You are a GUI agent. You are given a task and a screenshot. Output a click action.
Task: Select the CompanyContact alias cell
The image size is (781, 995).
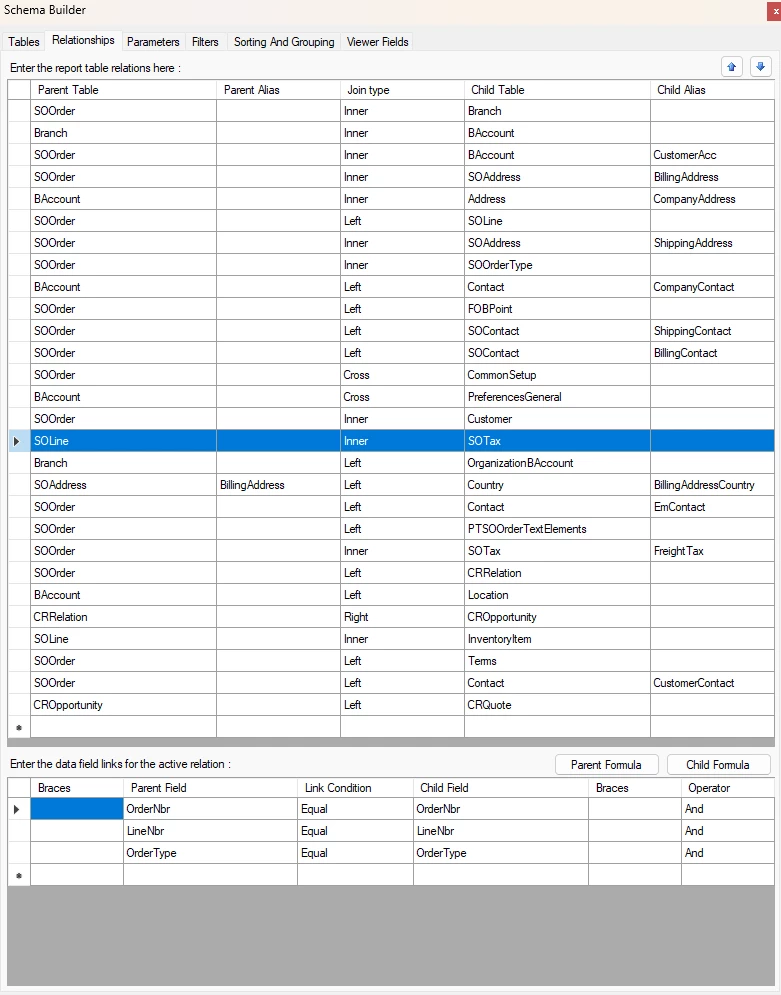tap(712, 287)
